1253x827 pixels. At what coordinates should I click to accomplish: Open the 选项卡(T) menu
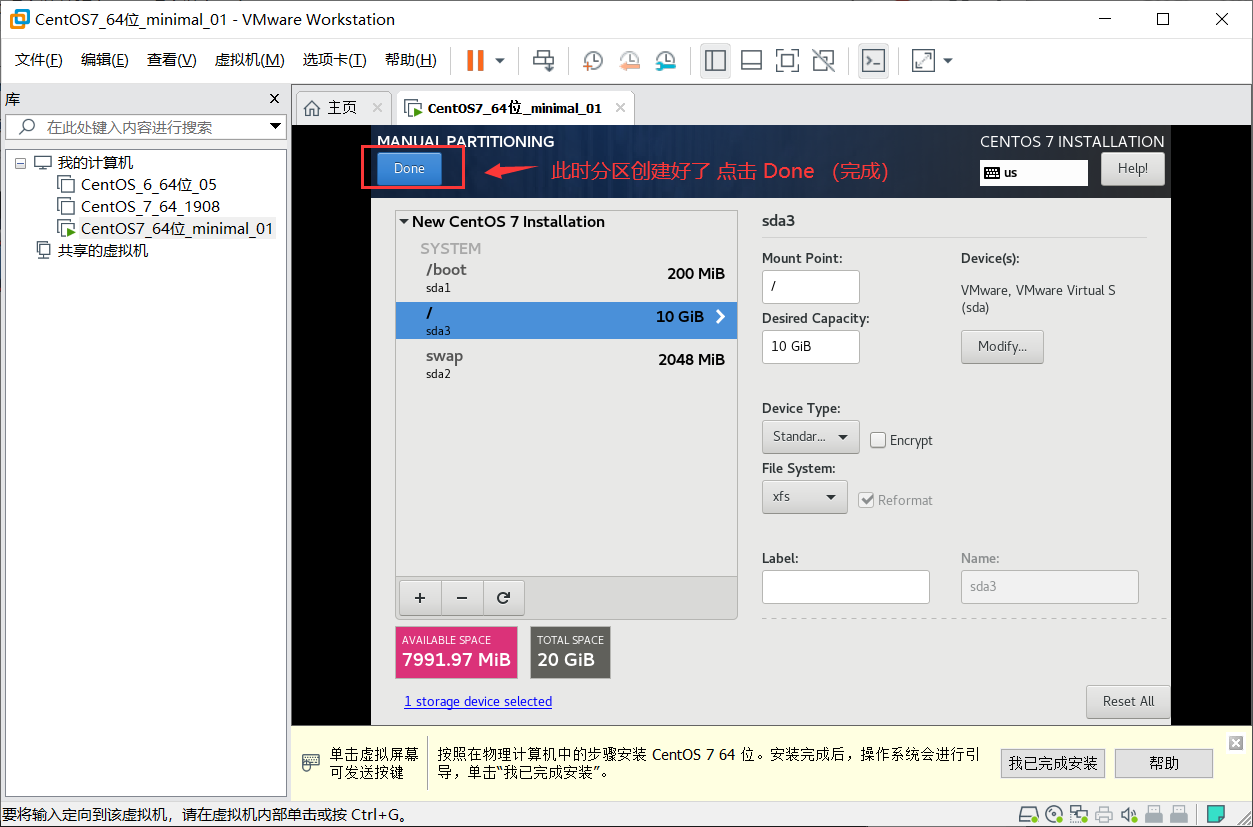click(335, 60)
